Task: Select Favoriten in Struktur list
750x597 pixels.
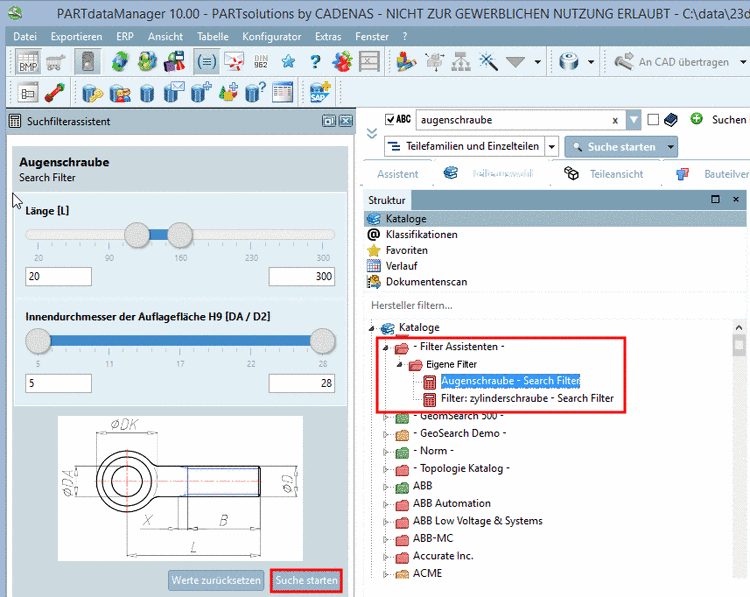Action: 407,250
